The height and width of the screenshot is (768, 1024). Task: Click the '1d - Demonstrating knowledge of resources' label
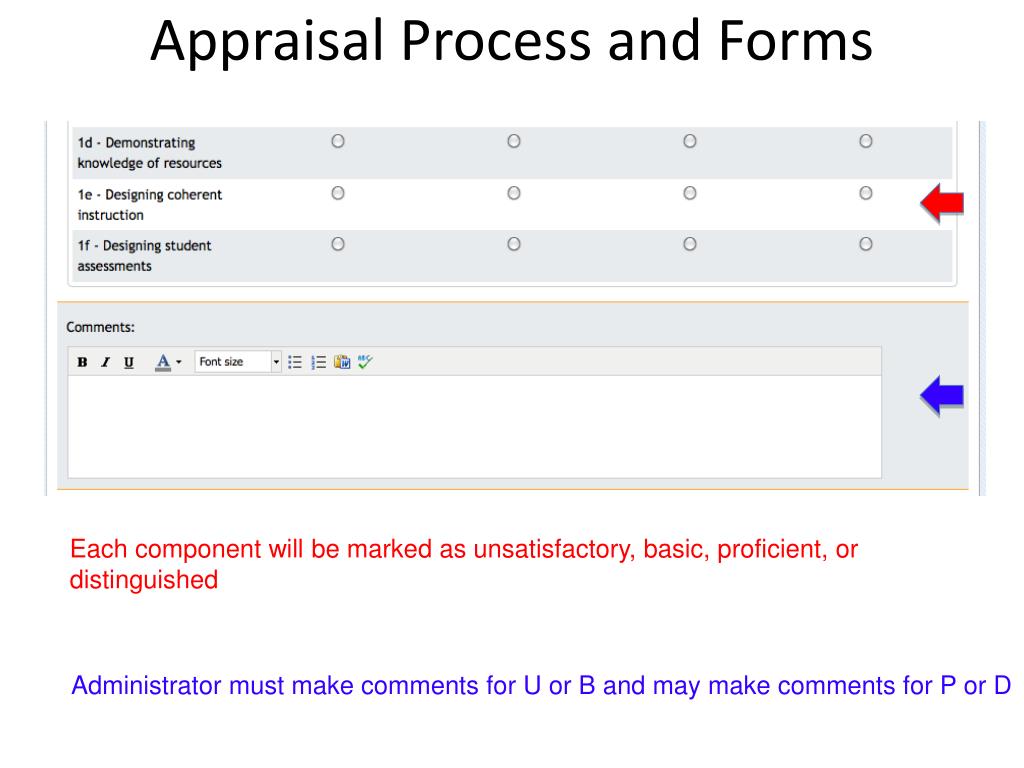(150, 153)
